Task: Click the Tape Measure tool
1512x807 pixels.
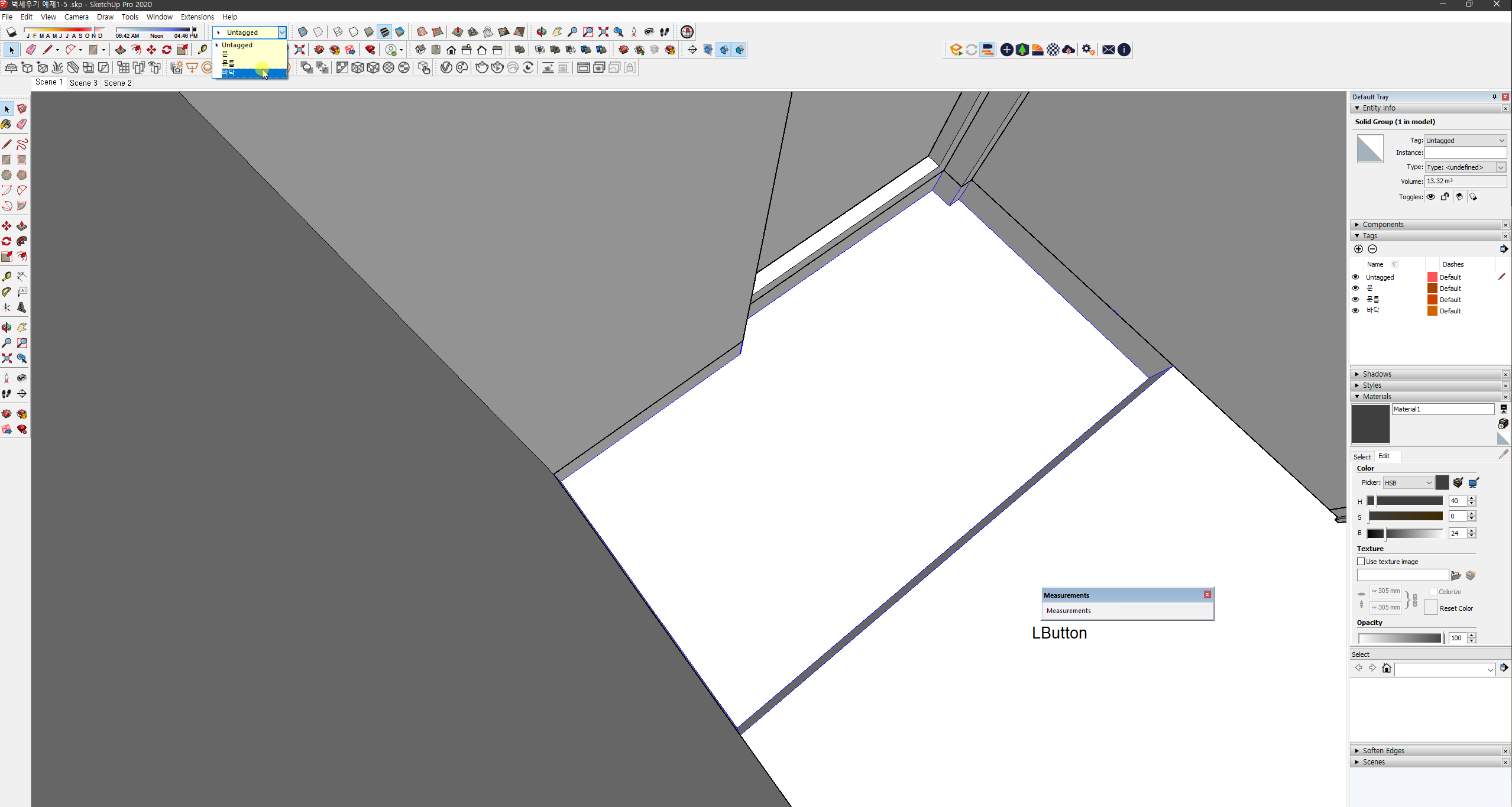Action: pyautogui.click(x=202, y=50)
